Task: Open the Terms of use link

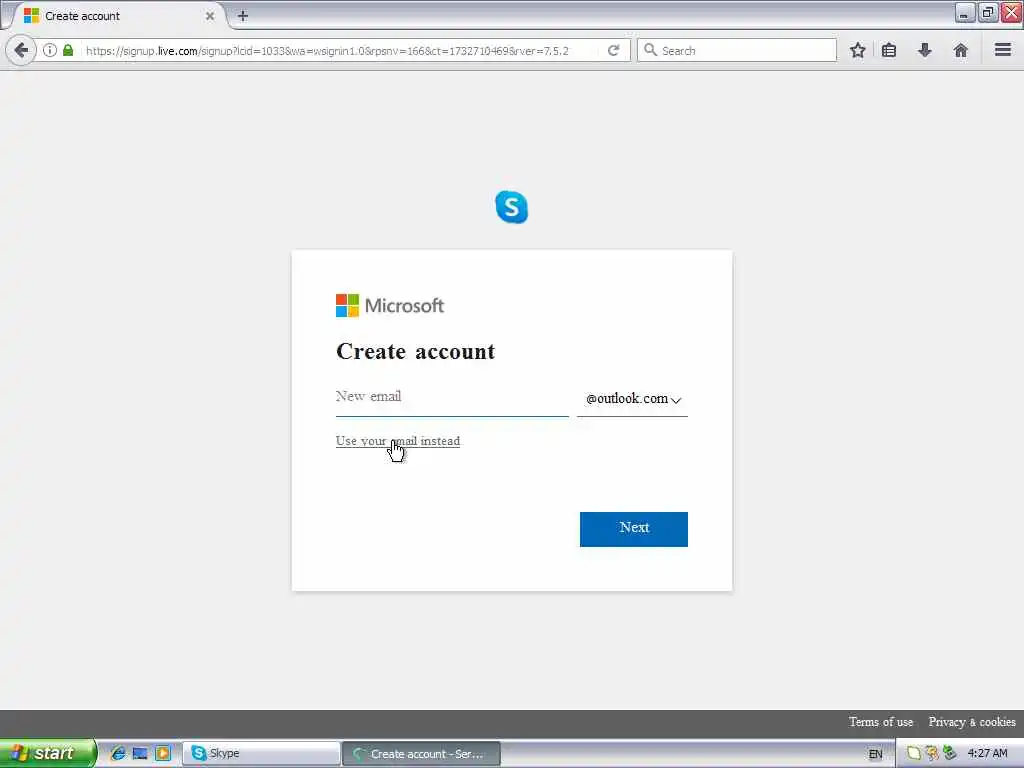Action: (x=880, y=722)
